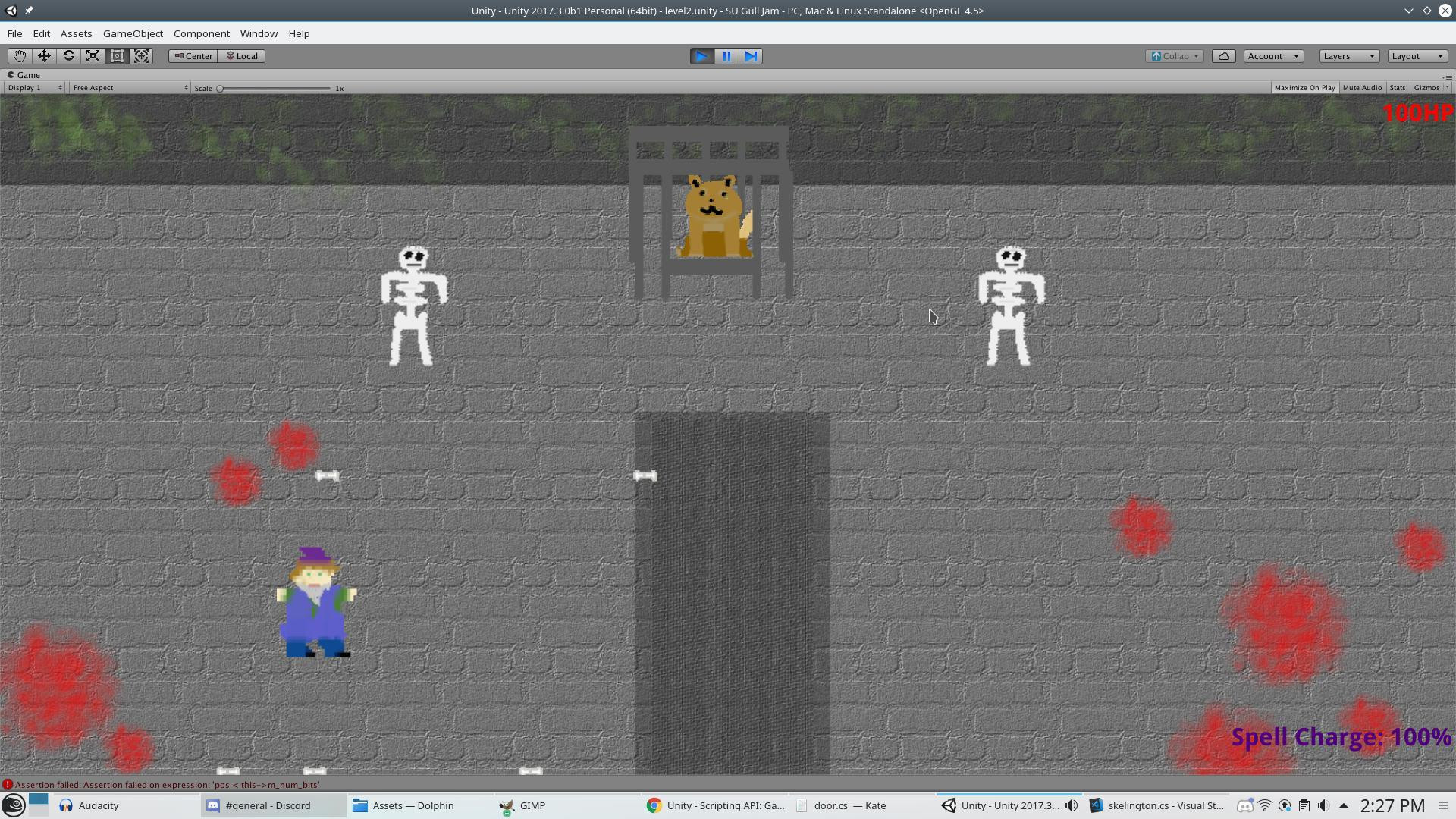The width and height of the screenshot is (1456, 819).
Task: Switch to #general Discord window
Action: (274, 805)
